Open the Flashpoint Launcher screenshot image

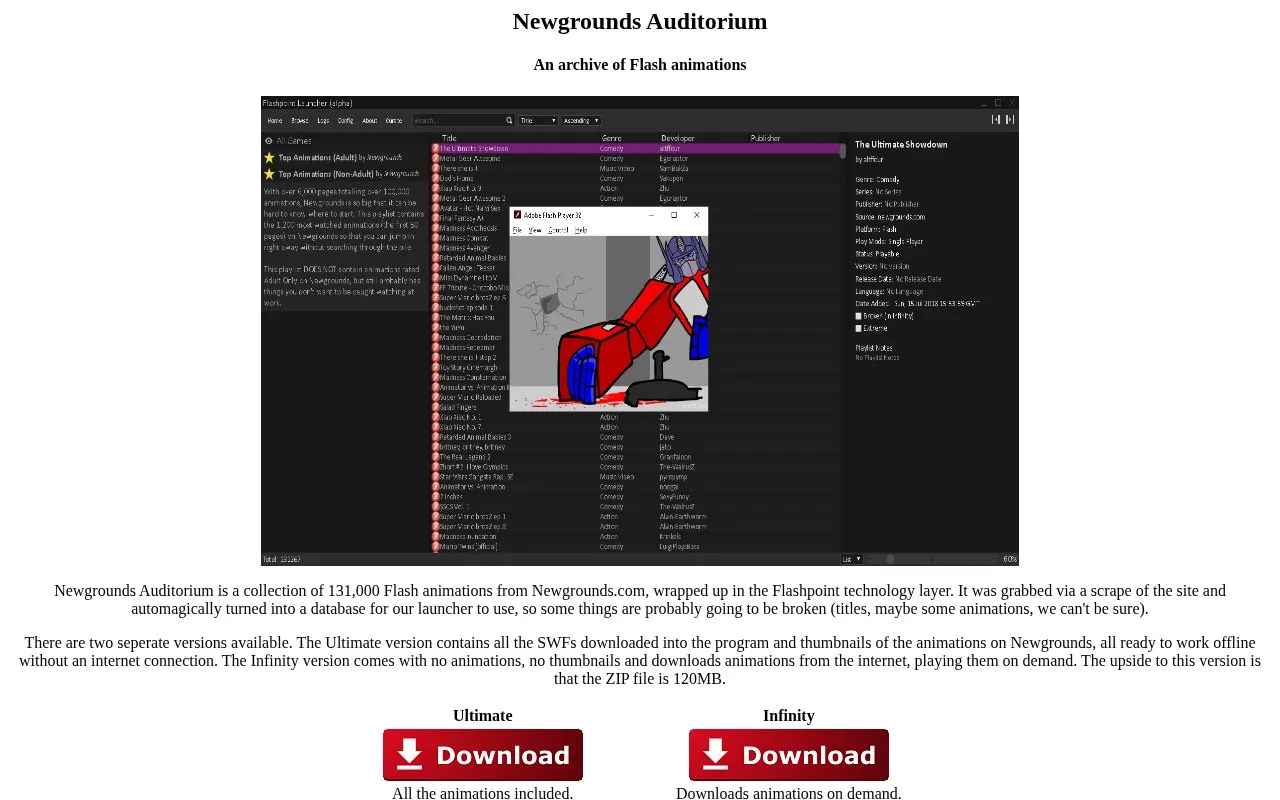tap(640, 331)
